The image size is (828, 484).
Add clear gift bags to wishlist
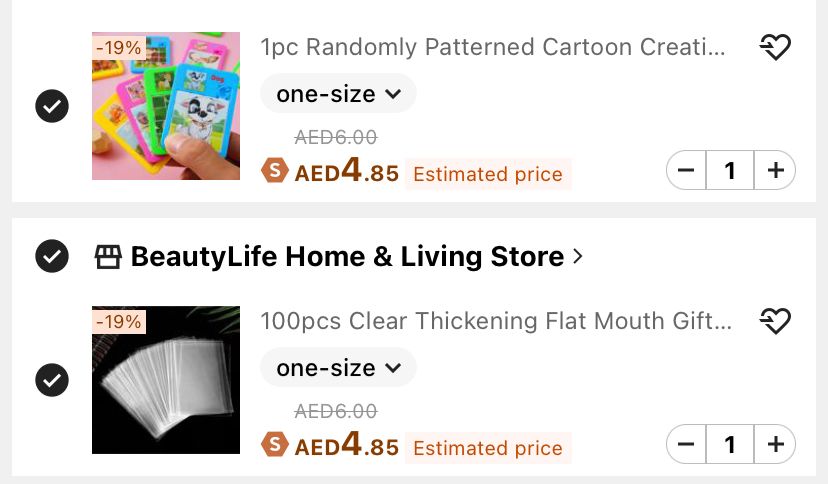[775, 321]
